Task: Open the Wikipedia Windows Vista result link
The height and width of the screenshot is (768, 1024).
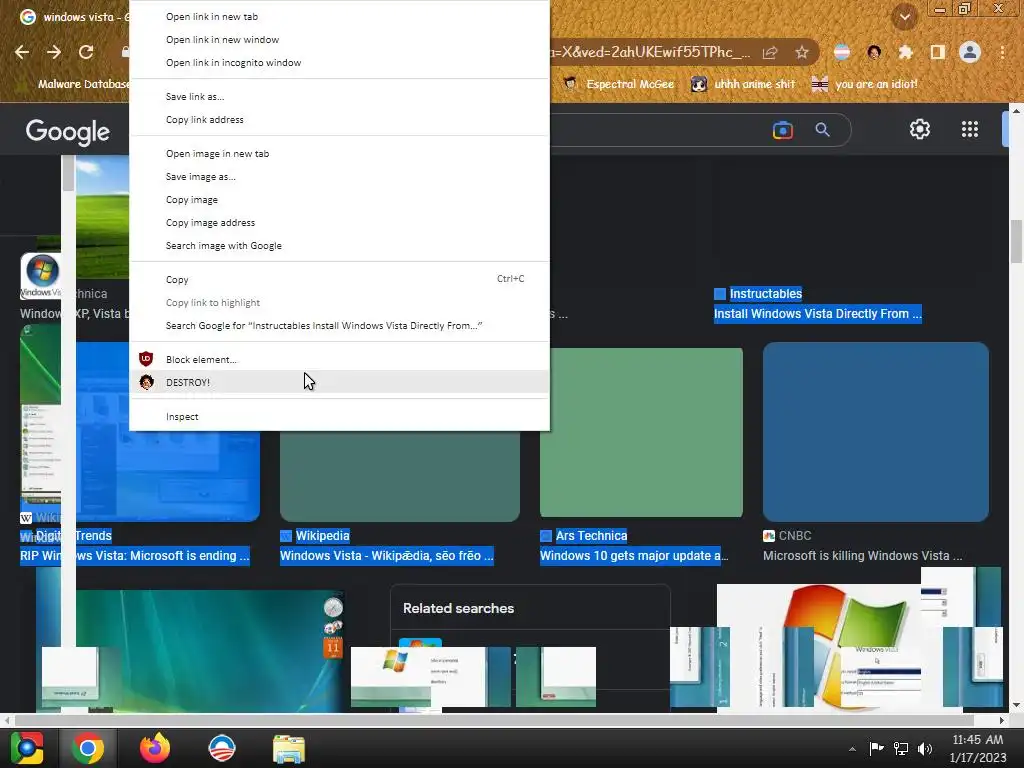Action: tap(387, 556)
